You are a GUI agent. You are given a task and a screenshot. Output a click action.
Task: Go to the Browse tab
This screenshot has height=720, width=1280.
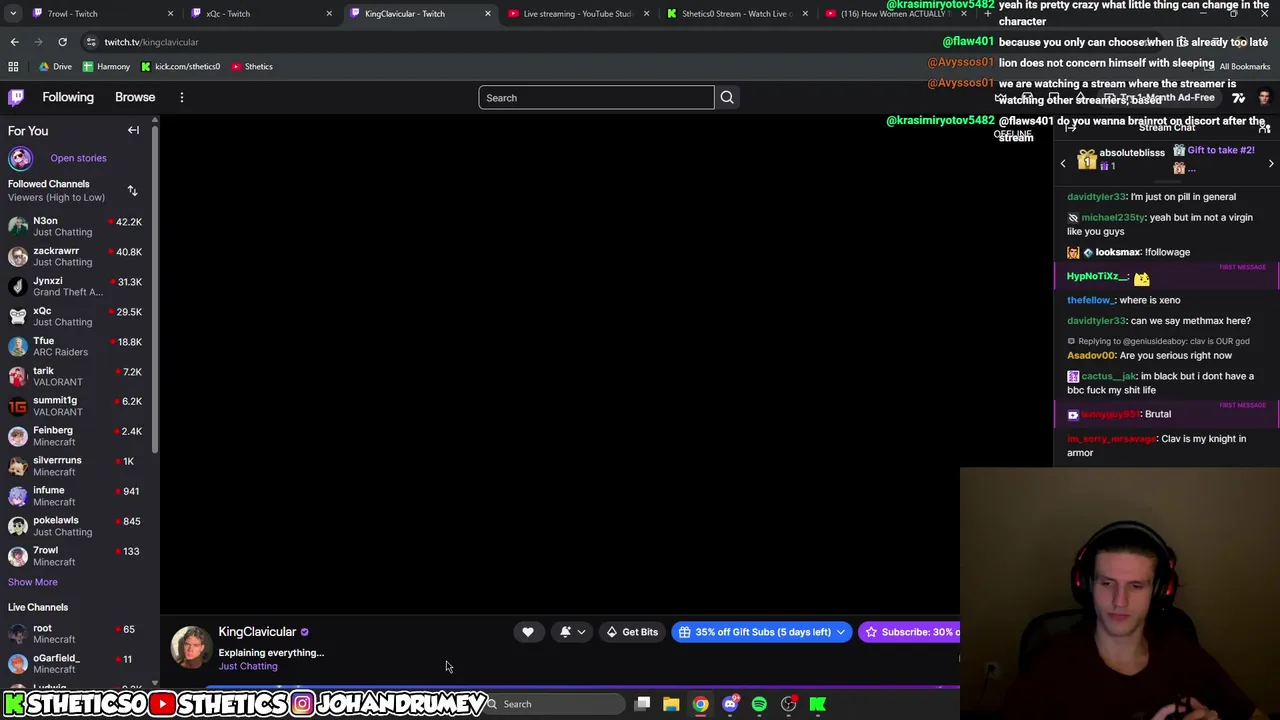pos(135,97)
